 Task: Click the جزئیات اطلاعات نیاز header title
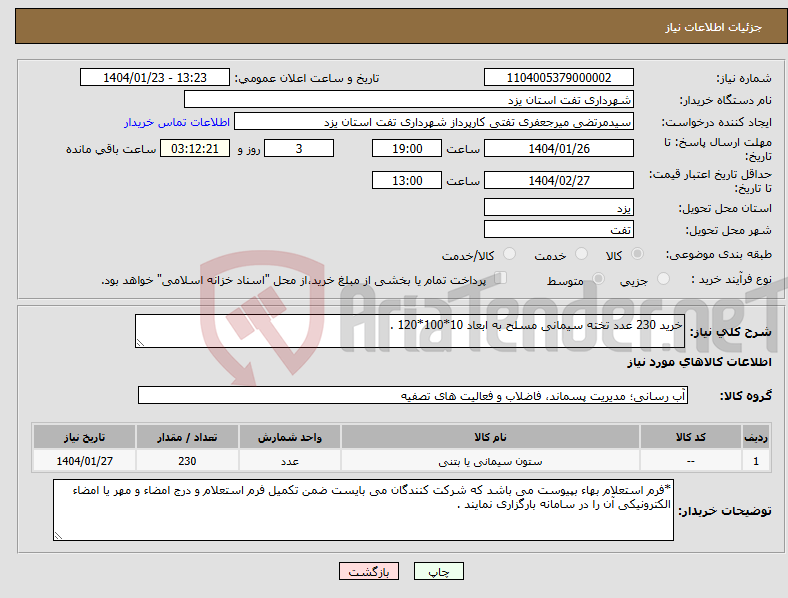tap(714, 27)
